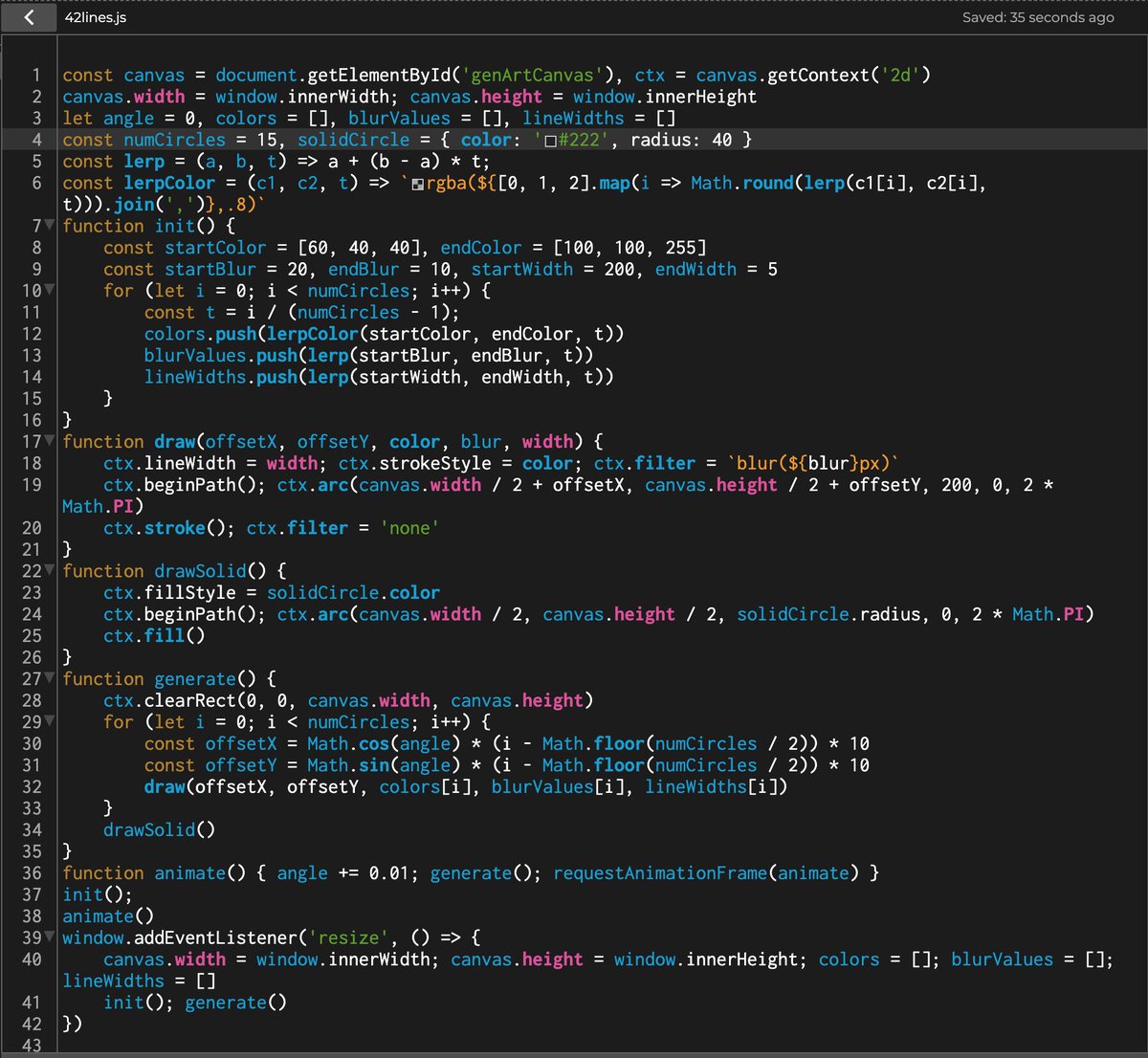1148x1058 pixels.
Task: Click requestAnimationFrame on line 36
Action: click(660, 873)
